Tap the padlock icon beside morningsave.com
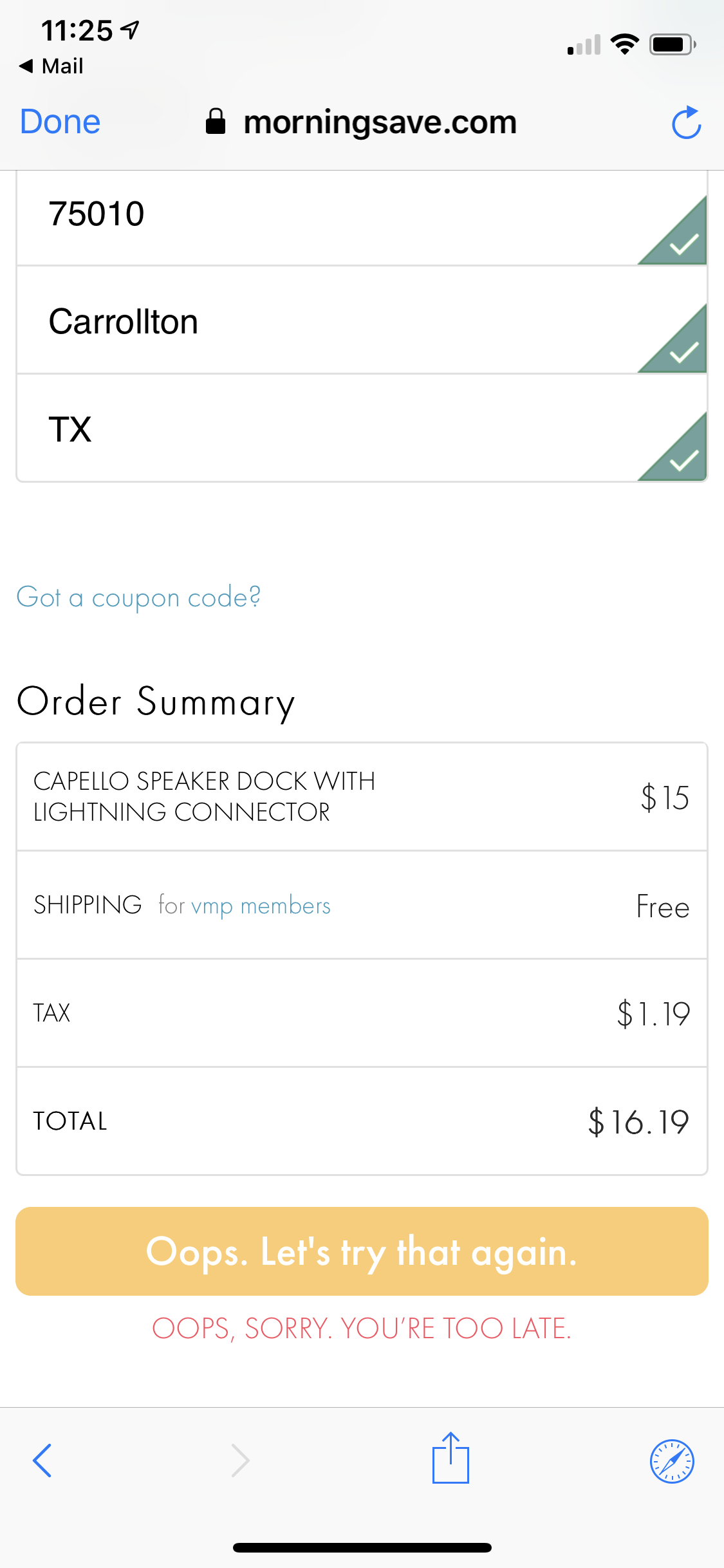The image size is (724, 1568). pyautogui.click(x=216, y=122)
